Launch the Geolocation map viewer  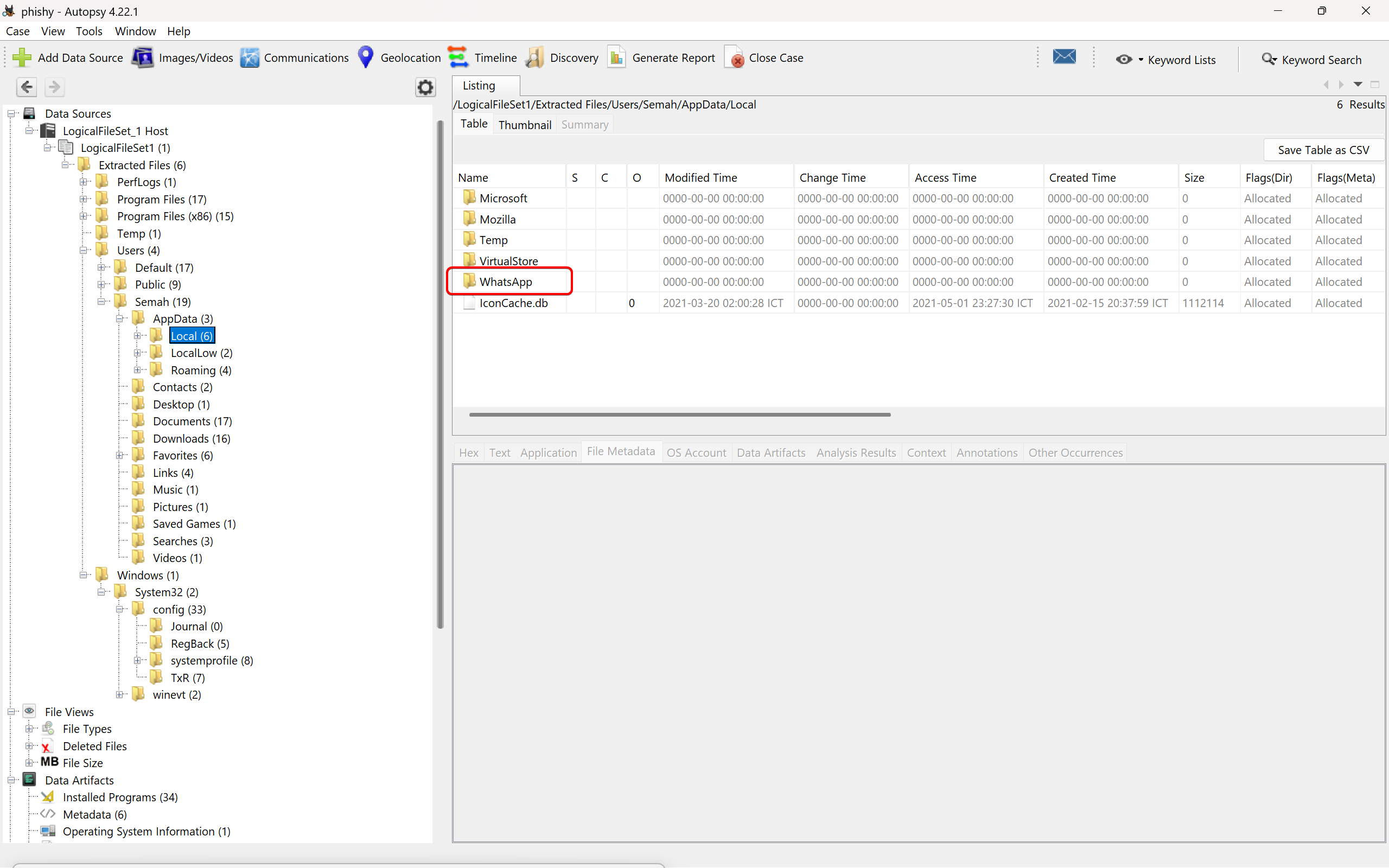(398, 58)
